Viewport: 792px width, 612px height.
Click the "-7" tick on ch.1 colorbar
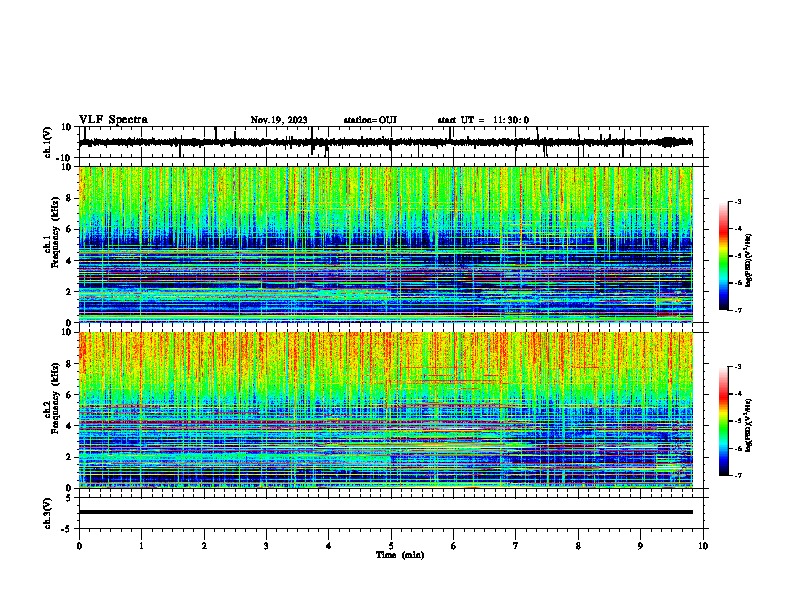737,310
